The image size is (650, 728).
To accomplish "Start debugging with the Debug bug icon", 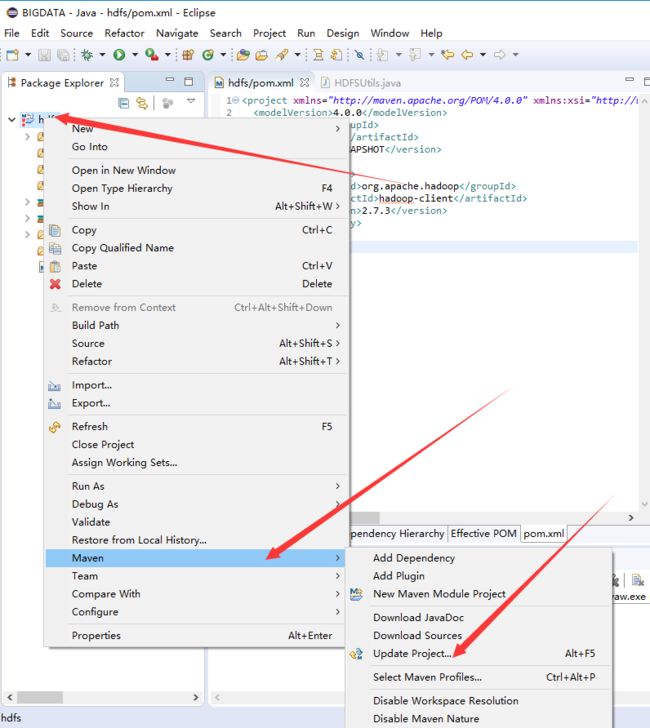I will tap(87, 55).
